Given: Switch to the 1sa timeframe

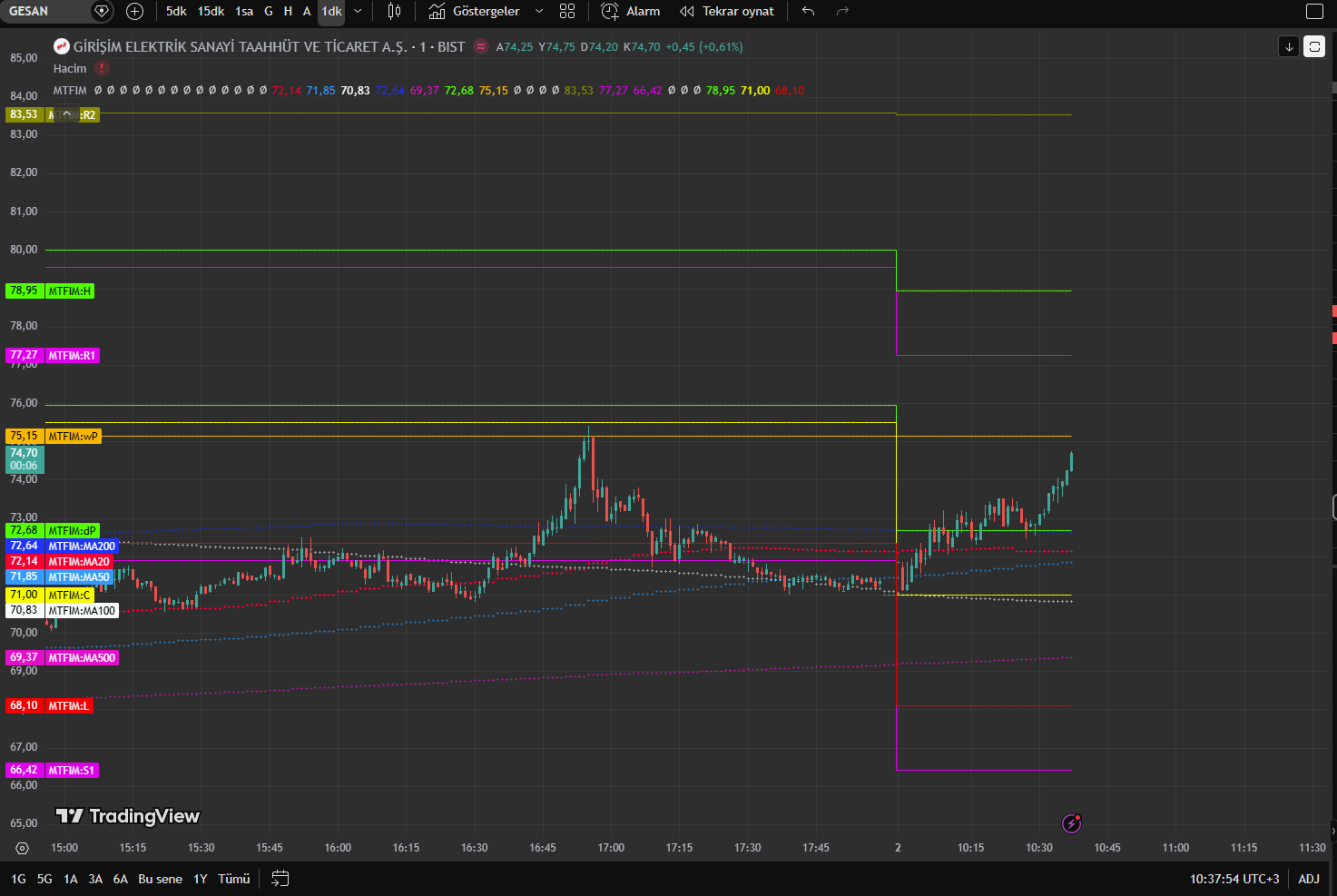Looking at the screenshot, I should pyautogui.click(x=244, y=11).
